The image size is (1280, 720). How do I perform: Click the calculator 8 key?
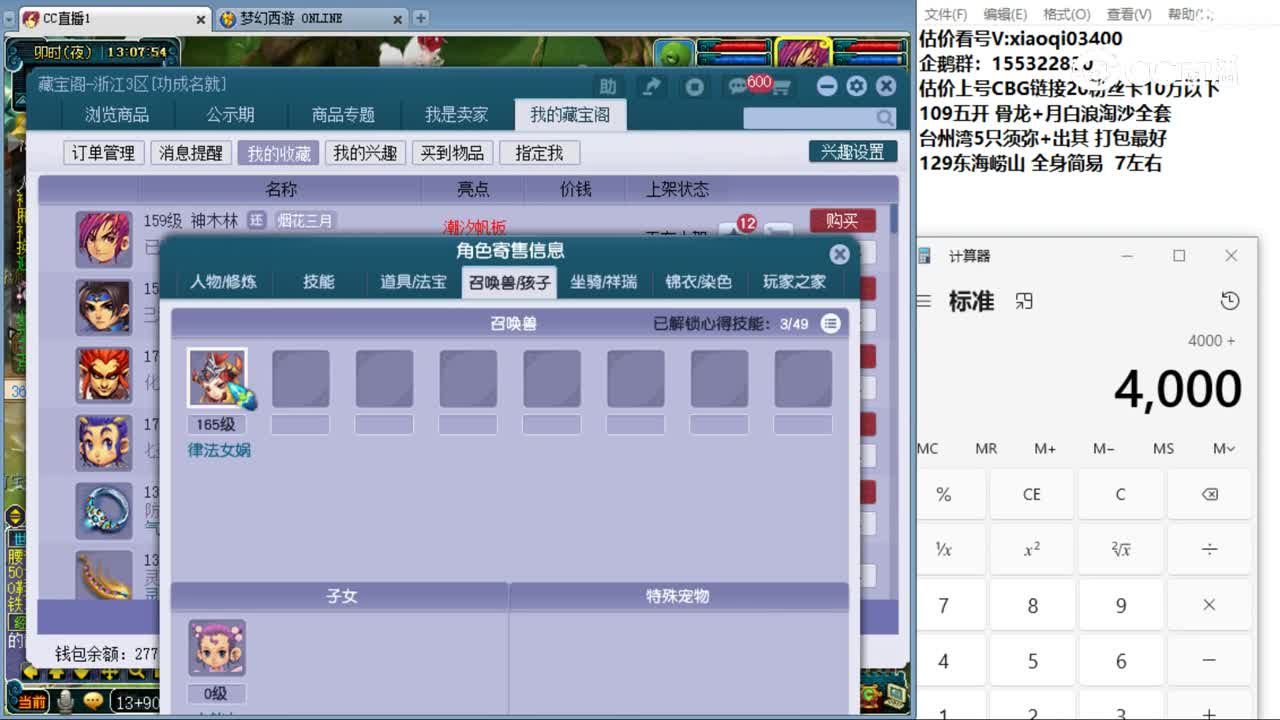tap(1032, 605)
